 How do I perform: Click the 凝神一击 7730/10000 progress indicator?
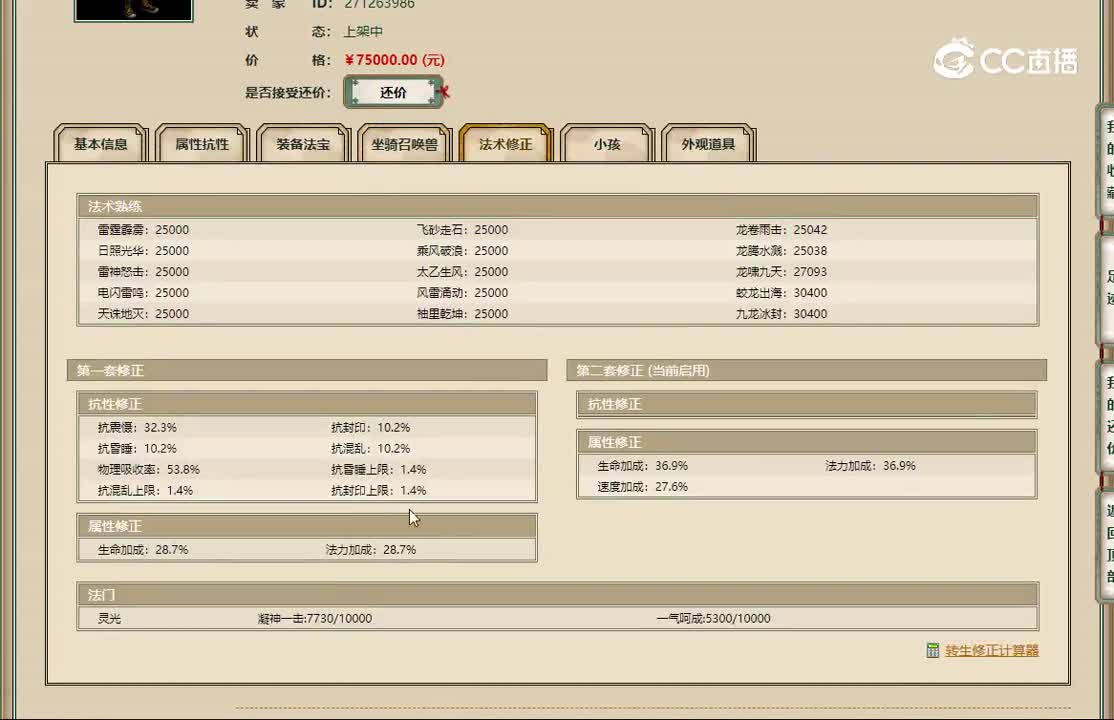pos(314,618)
